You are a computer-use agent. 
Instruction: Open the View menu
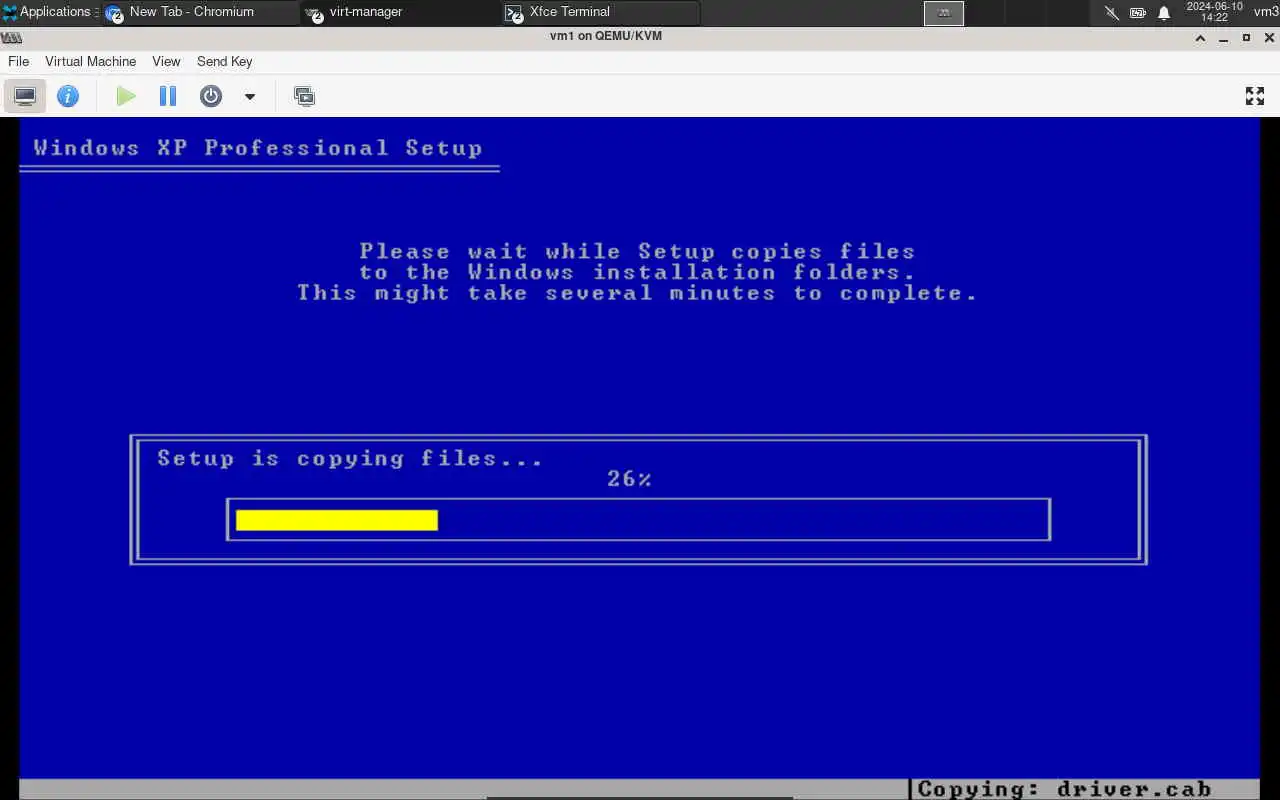(x=166, y=61)
